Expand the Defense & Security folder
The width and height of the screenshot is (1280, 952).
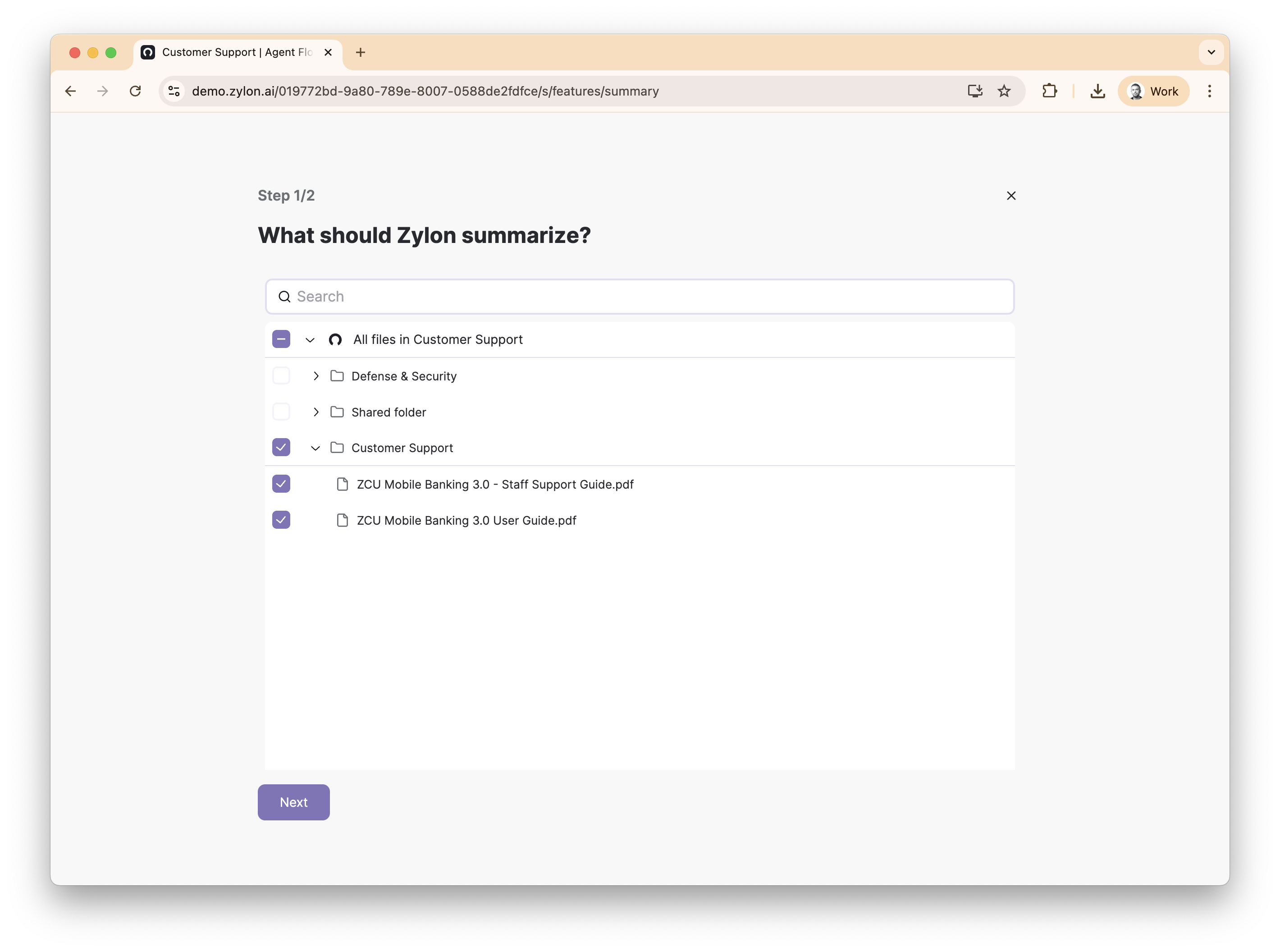click(x=315, y=376)
